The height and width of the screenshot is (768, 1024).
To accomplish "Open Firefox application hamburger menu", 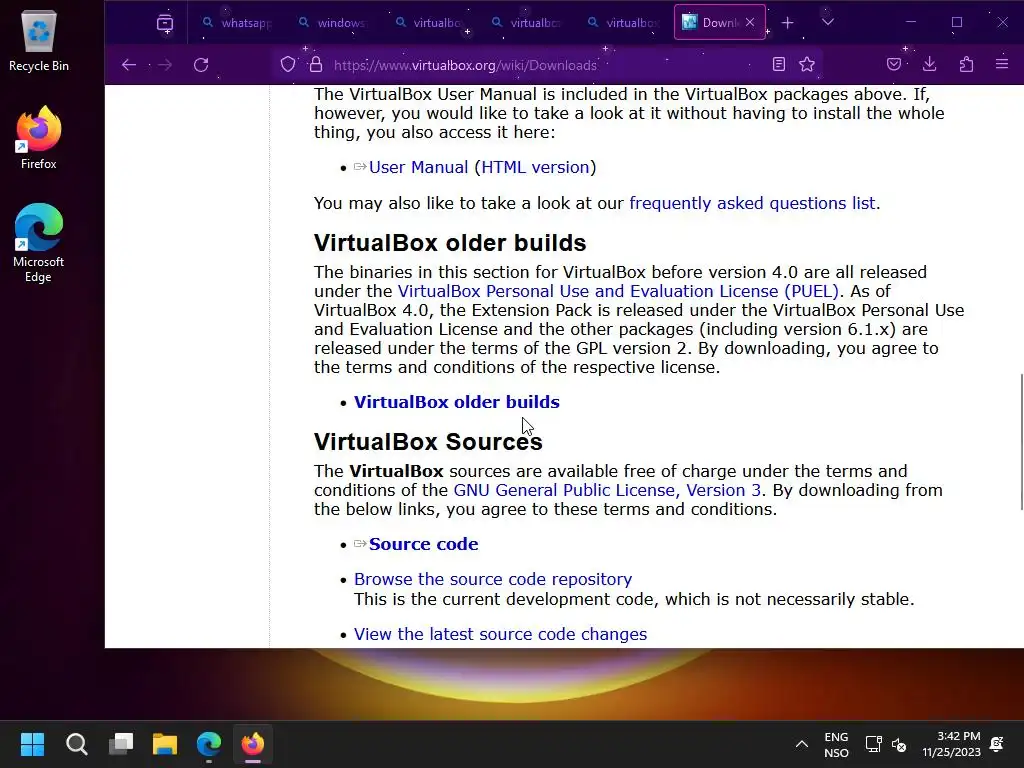I will pos(1002,64).
